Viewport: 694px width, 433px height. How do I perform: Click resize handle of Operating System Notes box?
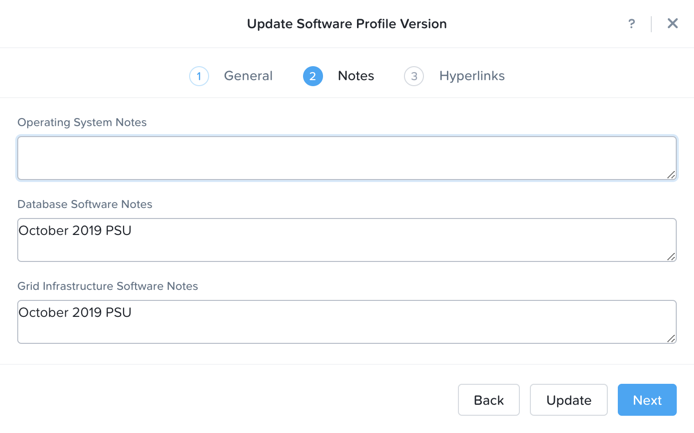tap(671, 174)
